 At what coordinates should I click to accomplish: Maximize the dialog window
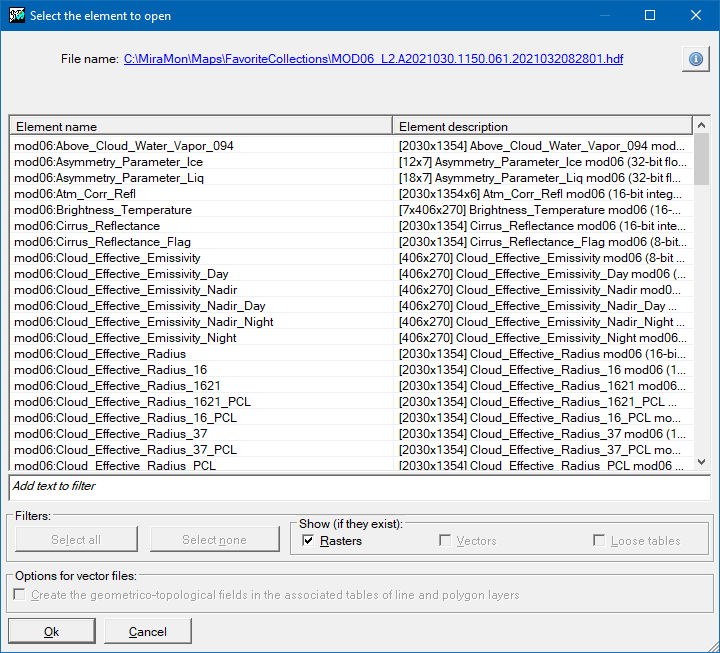coord(649,15)
